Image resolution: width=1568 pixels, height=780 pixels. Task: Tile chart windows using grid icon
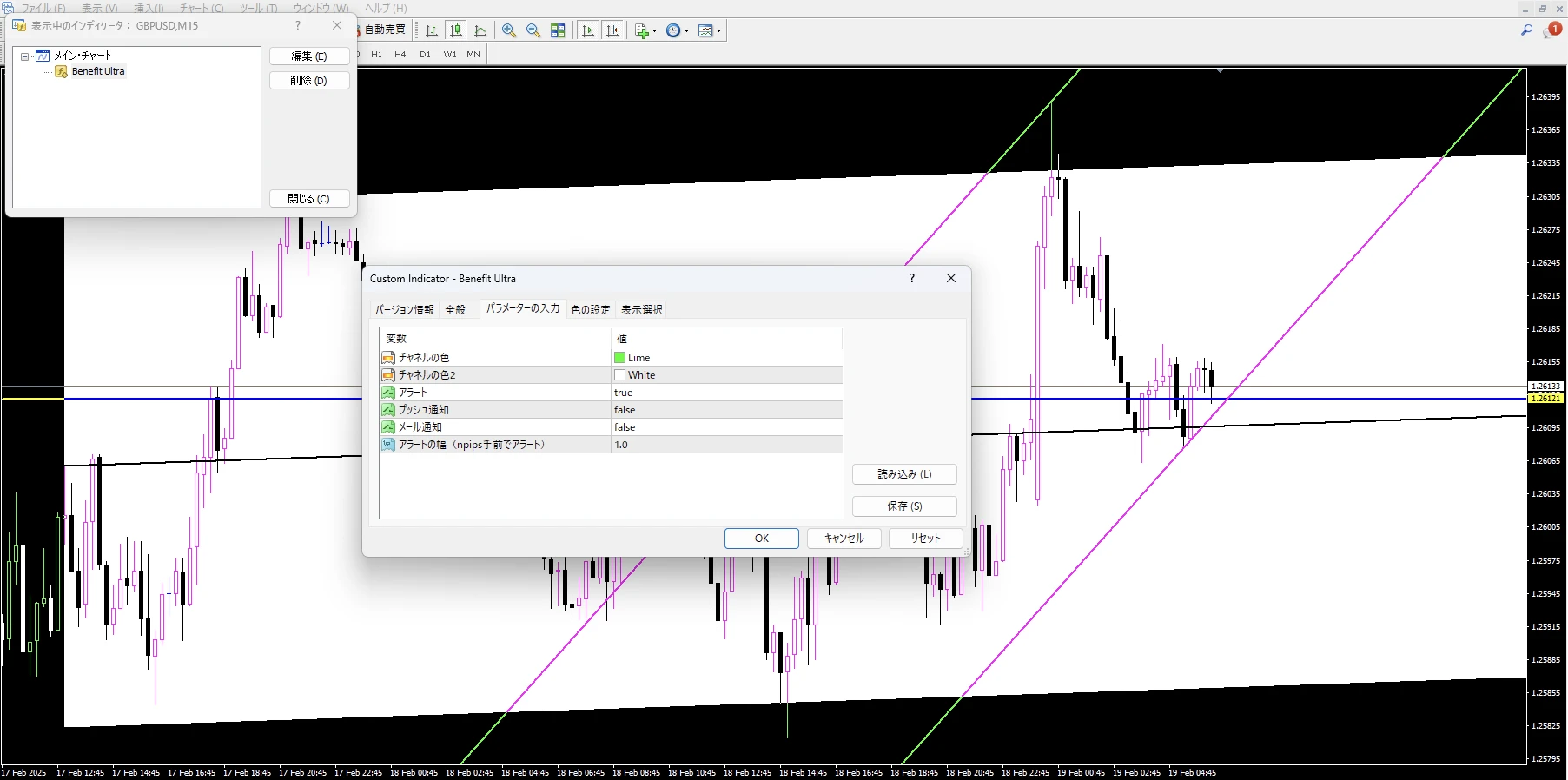click(x=558, y=30)
